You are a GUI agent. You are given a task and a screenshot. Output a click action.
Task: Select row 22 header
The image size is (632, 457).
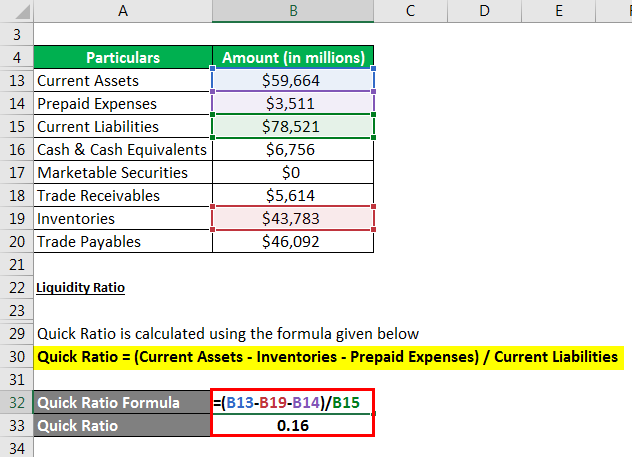point(17,287)
